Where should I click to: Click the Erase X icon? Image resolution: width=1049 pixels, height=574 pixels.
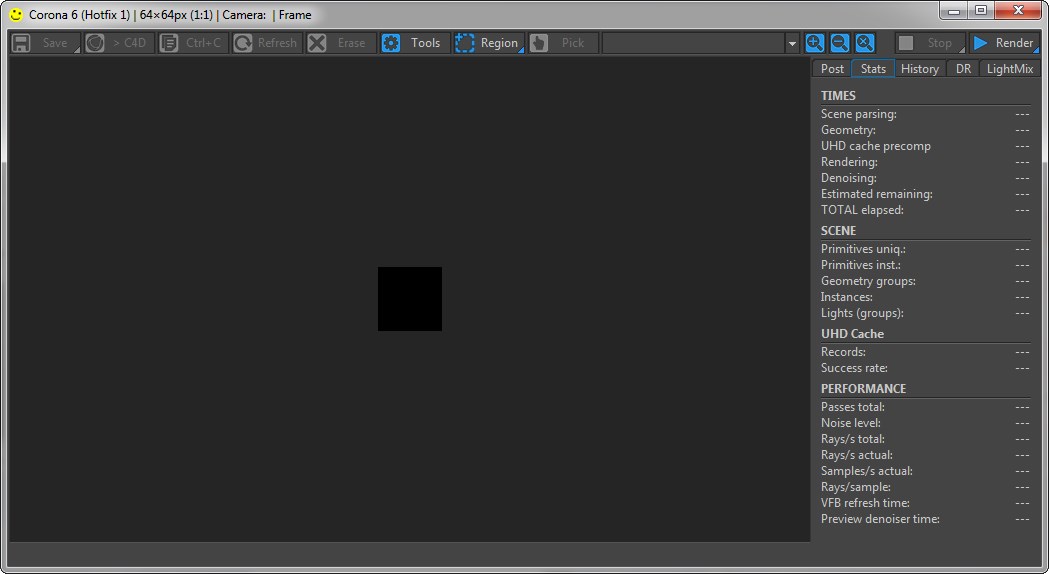coord(316,43)
